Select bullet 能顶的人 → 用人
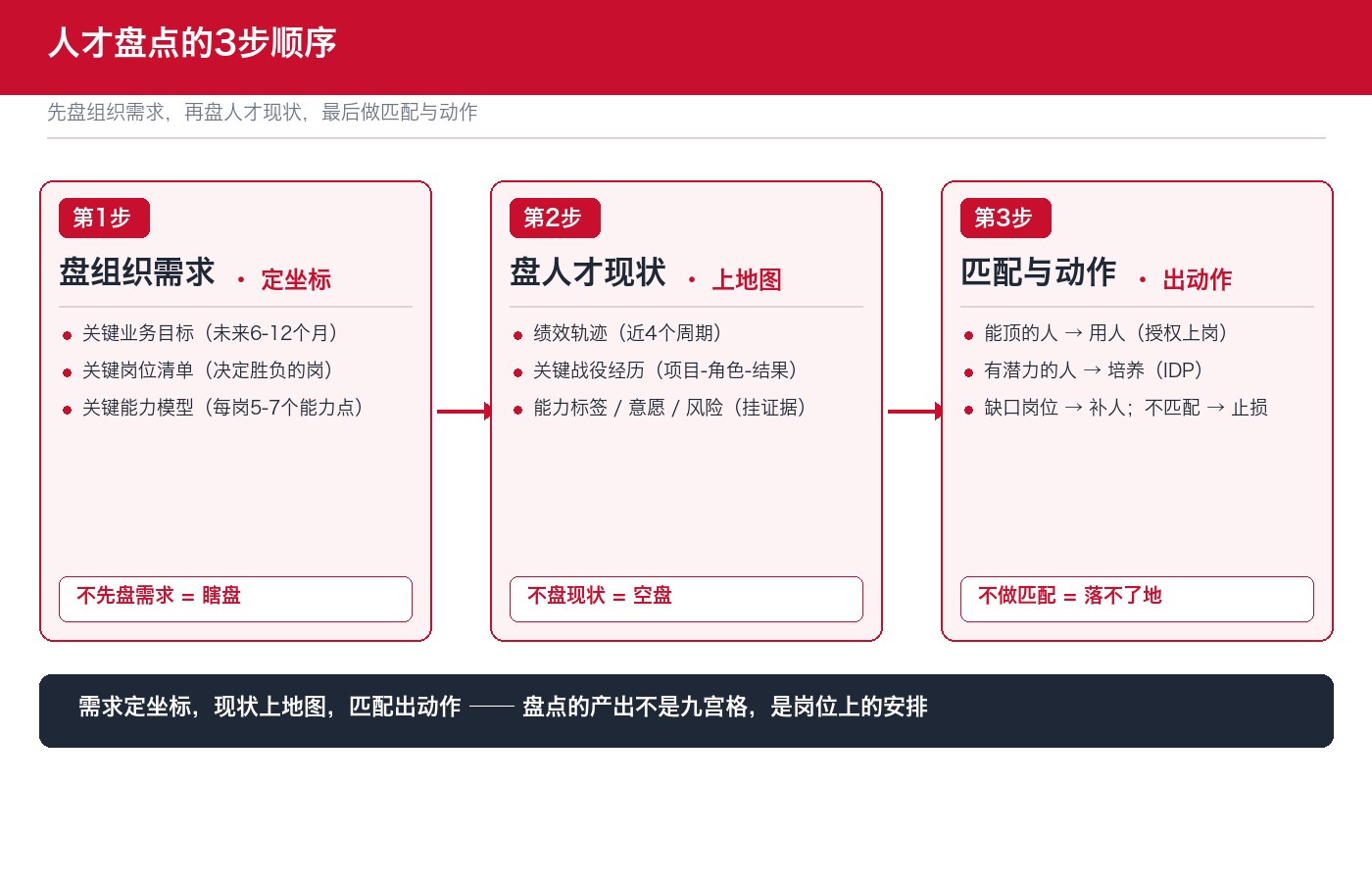The width and height of the screenshot is (1372, 882). point(1096,333)
